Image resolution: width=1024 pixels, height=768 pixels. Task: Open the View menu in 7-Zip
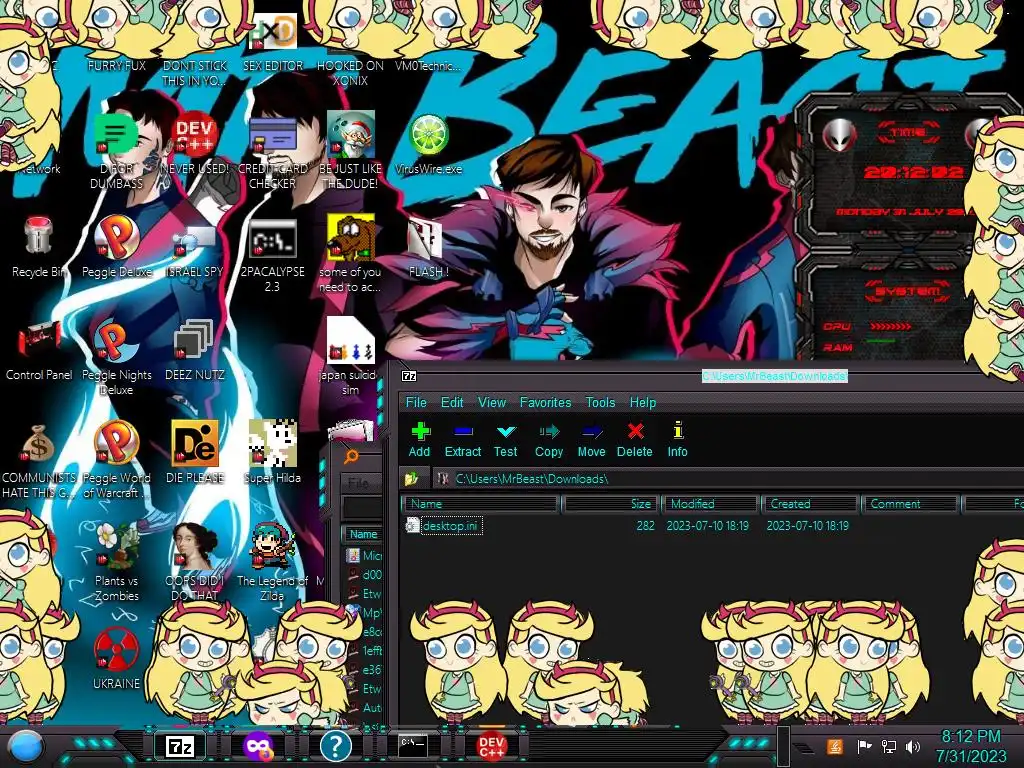(492, 402)
